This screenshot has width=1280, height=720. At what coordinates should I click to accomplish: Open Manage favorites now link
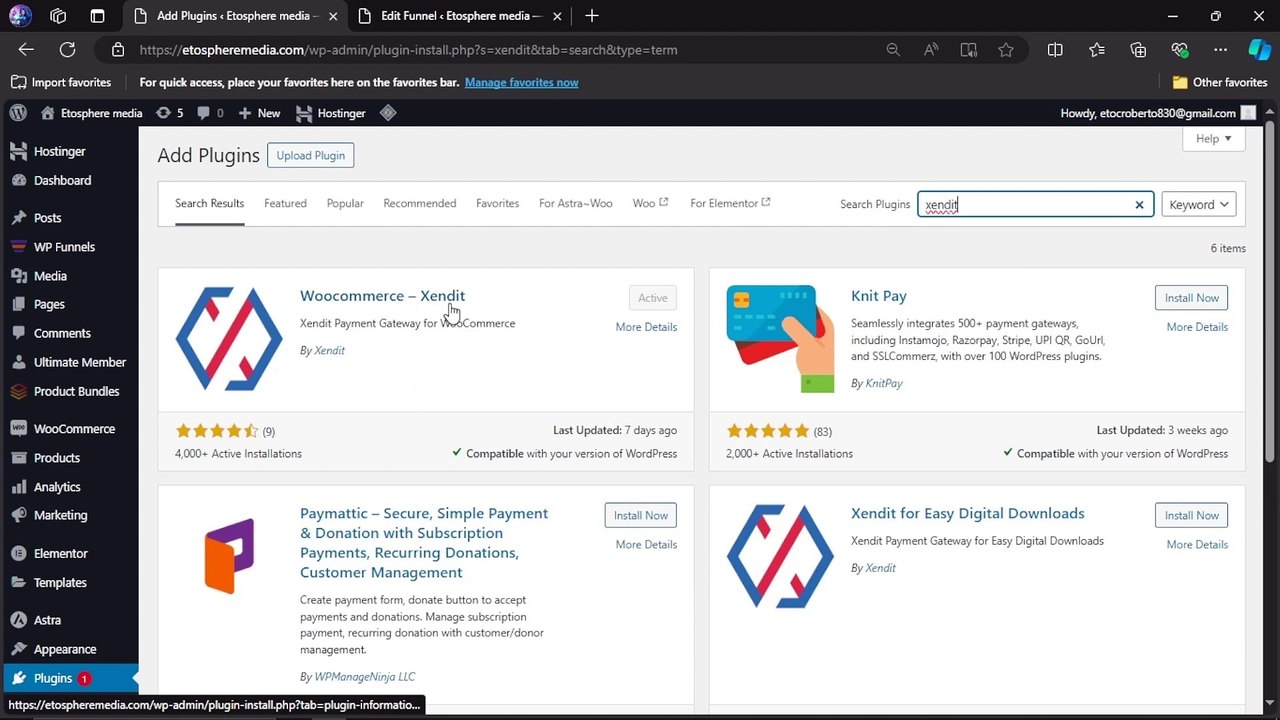522,83
